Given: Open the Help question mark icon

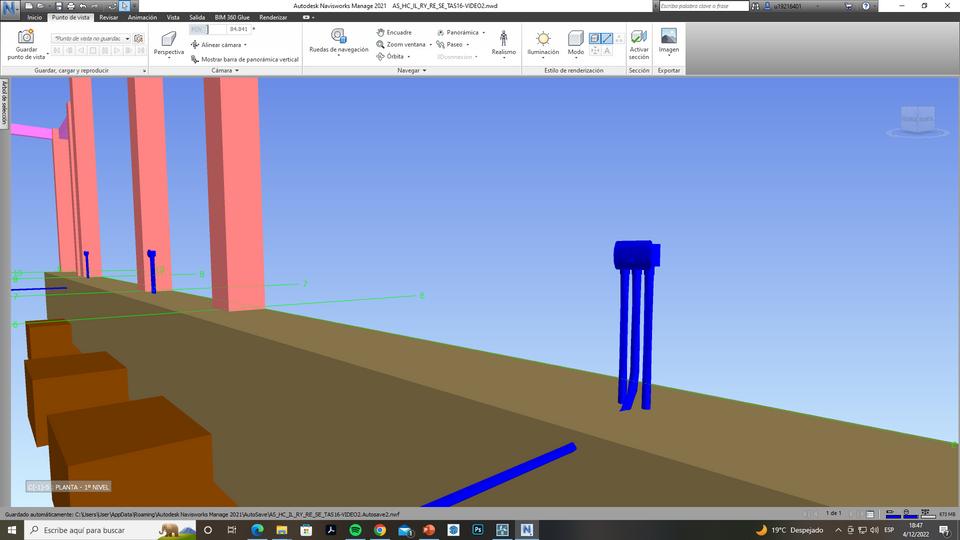Looking at the screenshot, I should 866,6.
